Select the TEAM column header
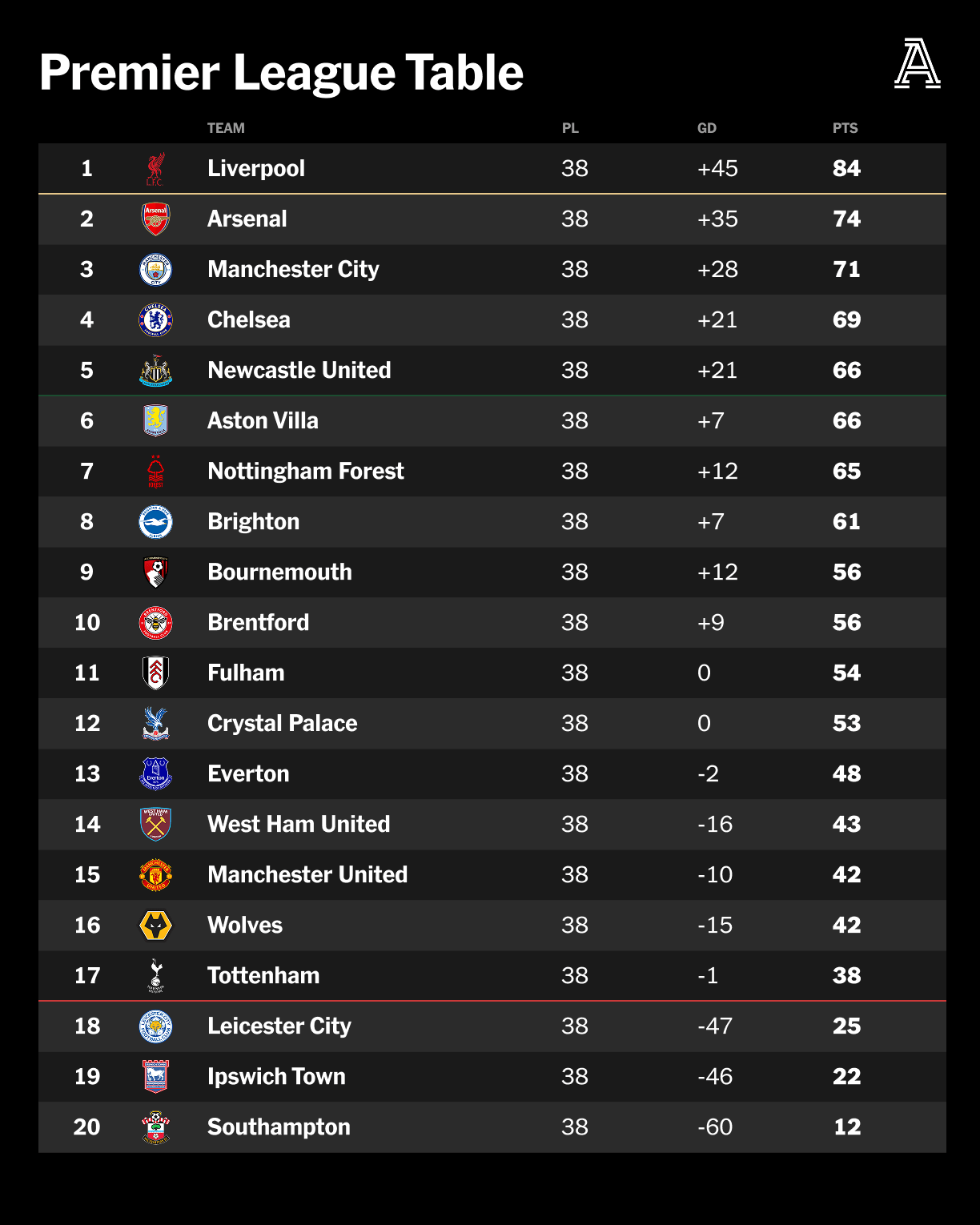 point(226,128)
